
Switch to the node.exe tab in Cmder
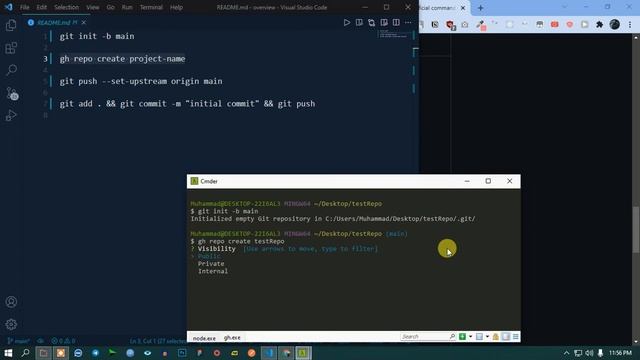point(204,338)
